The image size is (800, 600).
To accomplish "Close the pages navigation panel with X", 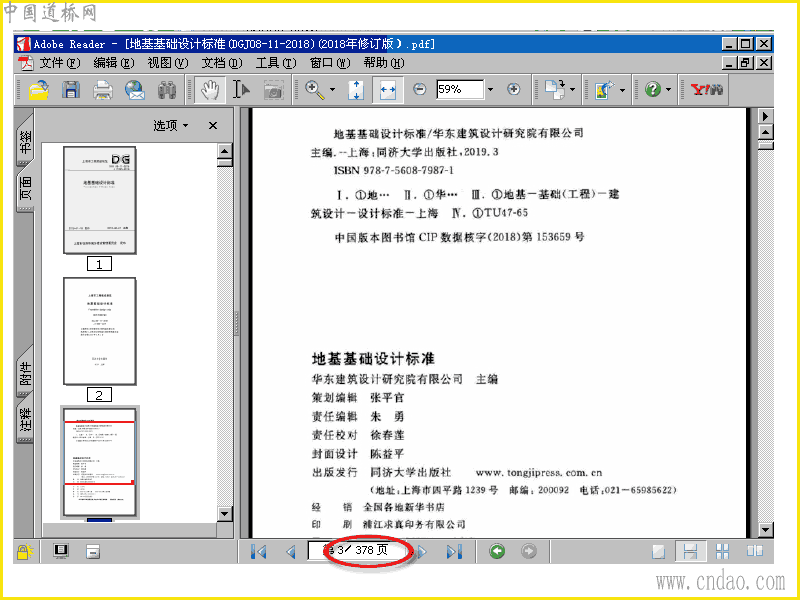I will click(x=213, y=125).
